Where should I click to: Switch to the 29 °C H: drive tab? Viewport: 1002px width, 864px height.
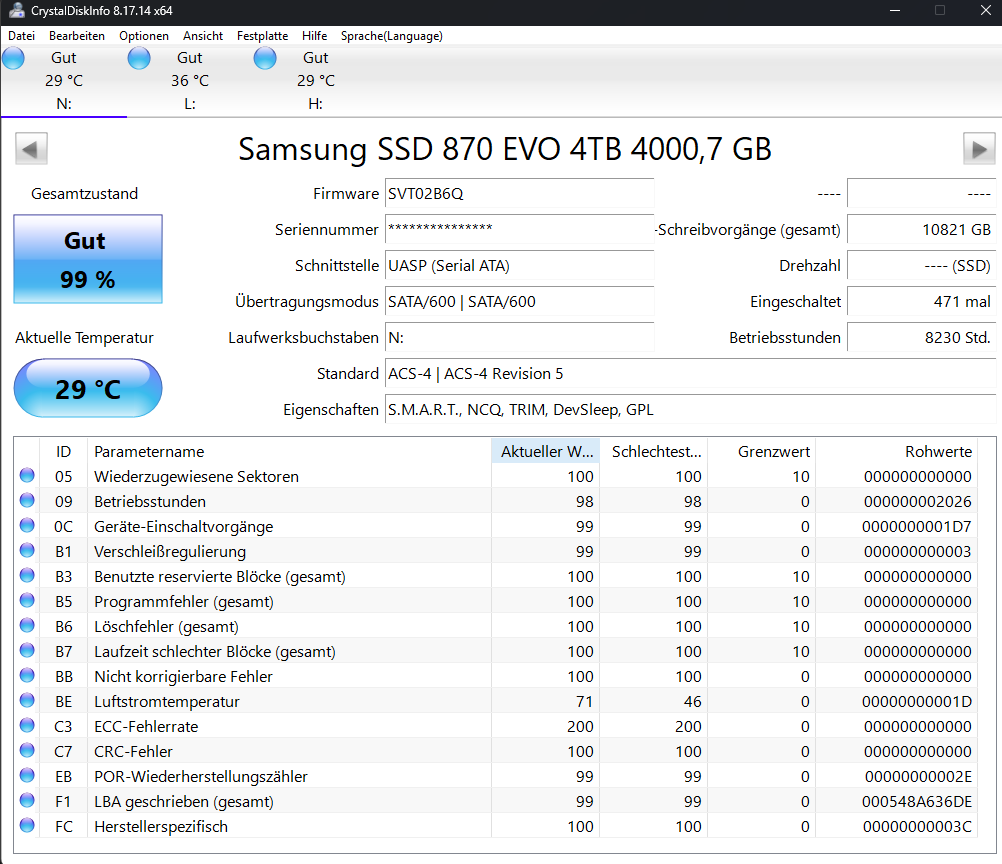point(315,81)
